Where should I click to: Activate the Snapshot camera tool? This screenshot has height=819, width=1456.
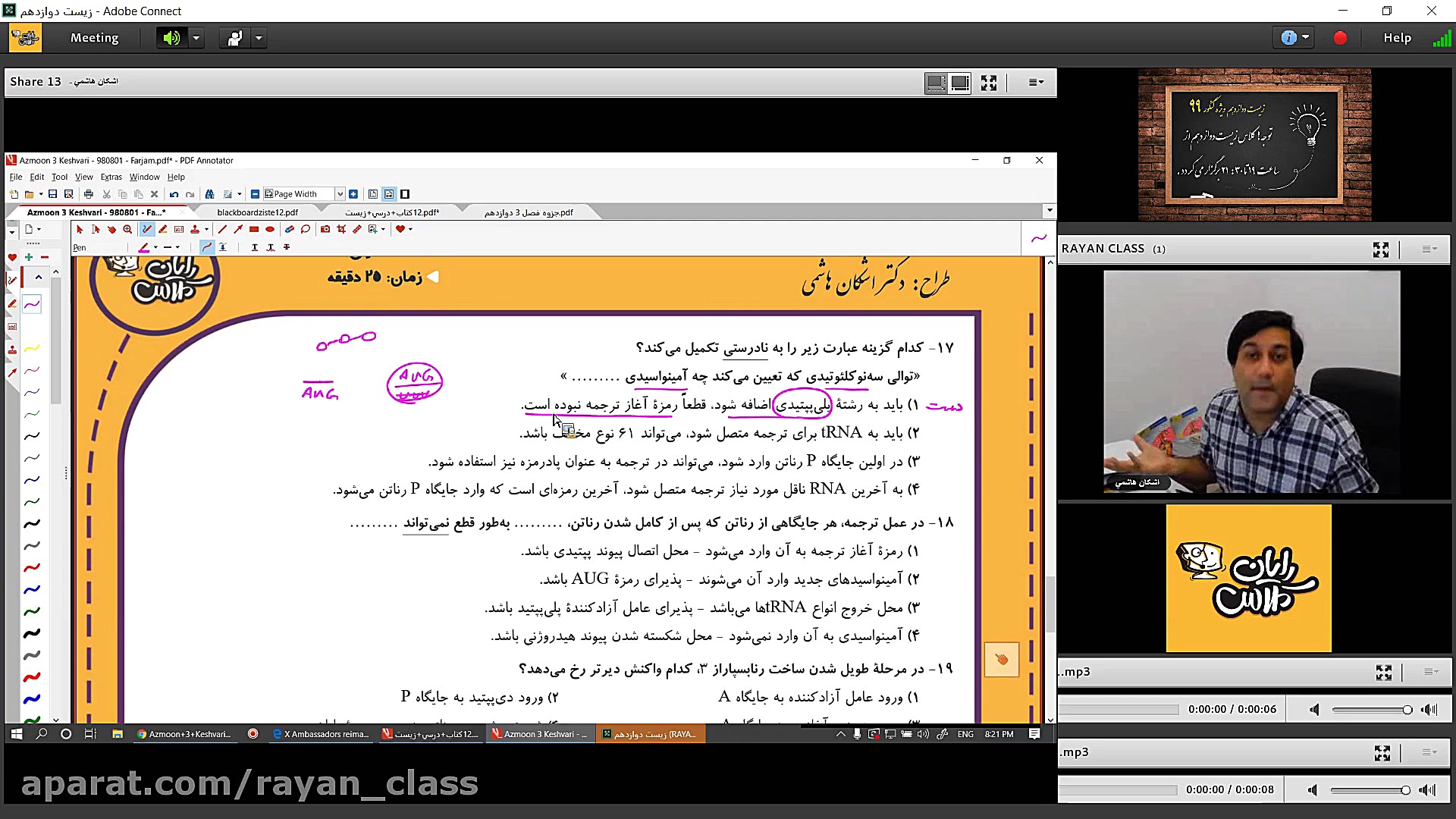[325, 229]
